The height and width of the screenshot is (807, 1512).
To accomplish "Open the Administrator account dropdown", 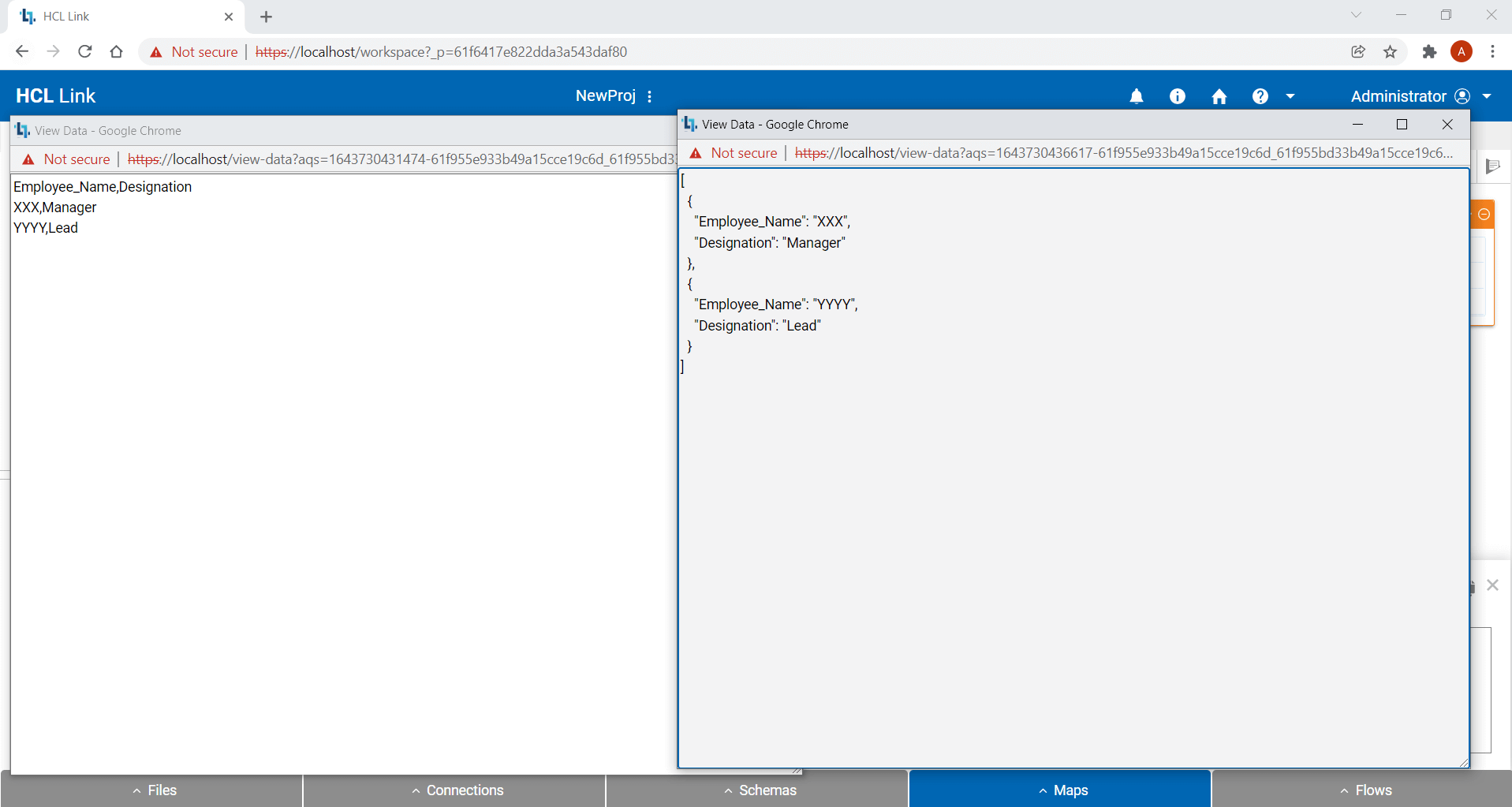I will click(x=1486, y=95).
